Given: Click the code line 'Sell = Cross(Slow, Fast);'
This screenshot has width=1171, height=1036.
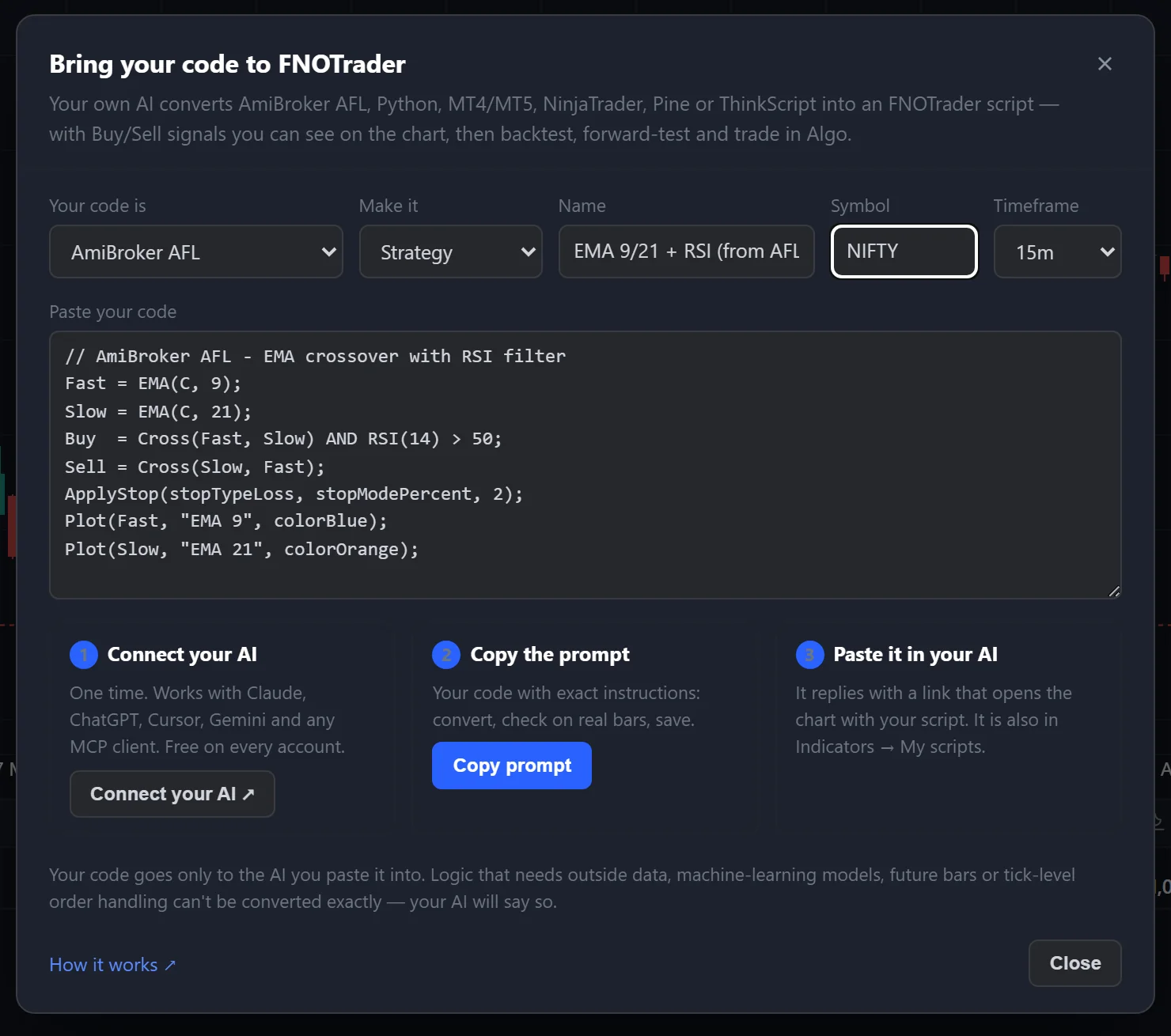Looking at the screenshot, I should click(x=195, y=467).
